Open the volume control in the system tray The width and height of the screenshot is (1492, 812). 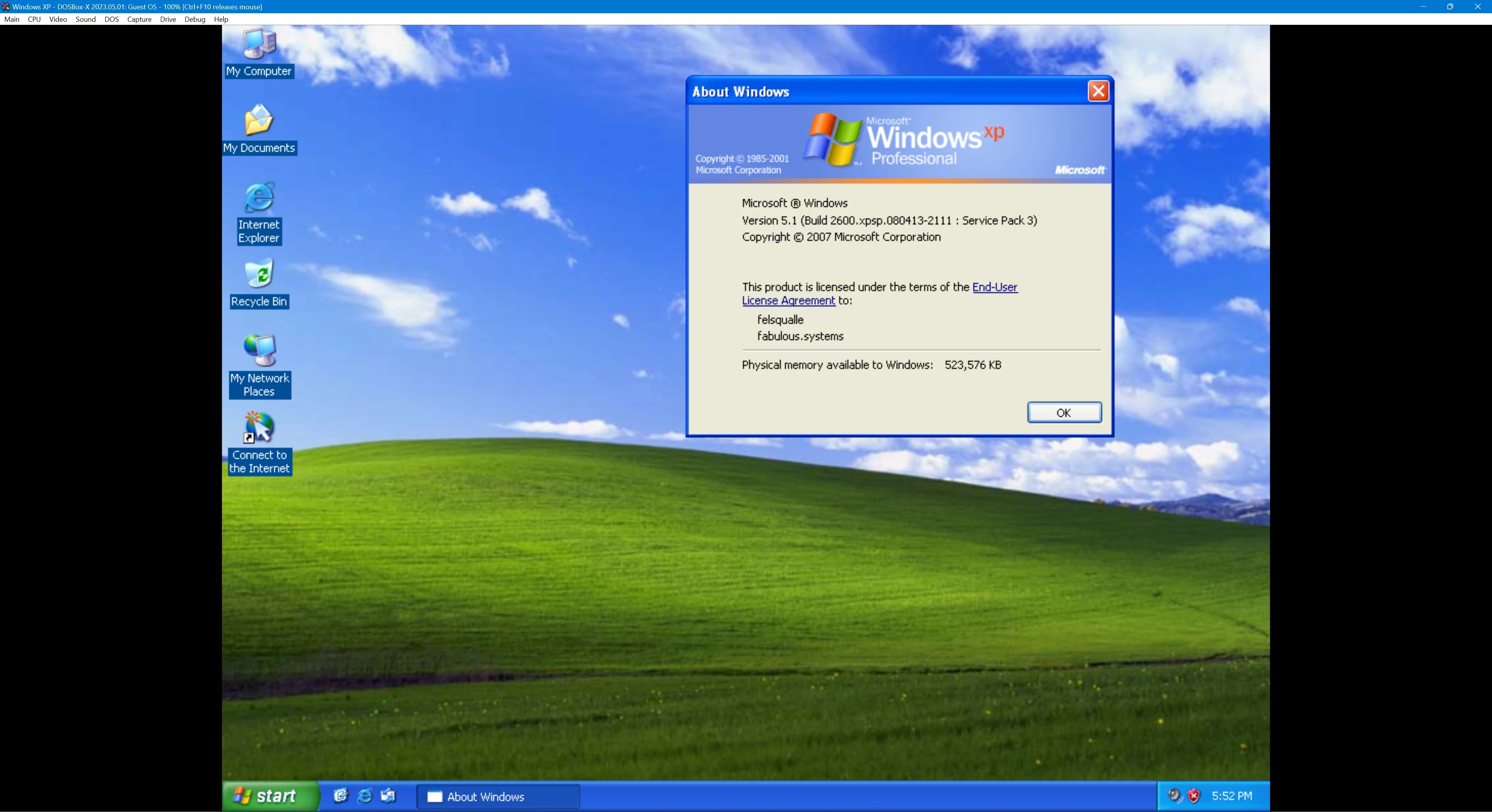click(1175, 796)
